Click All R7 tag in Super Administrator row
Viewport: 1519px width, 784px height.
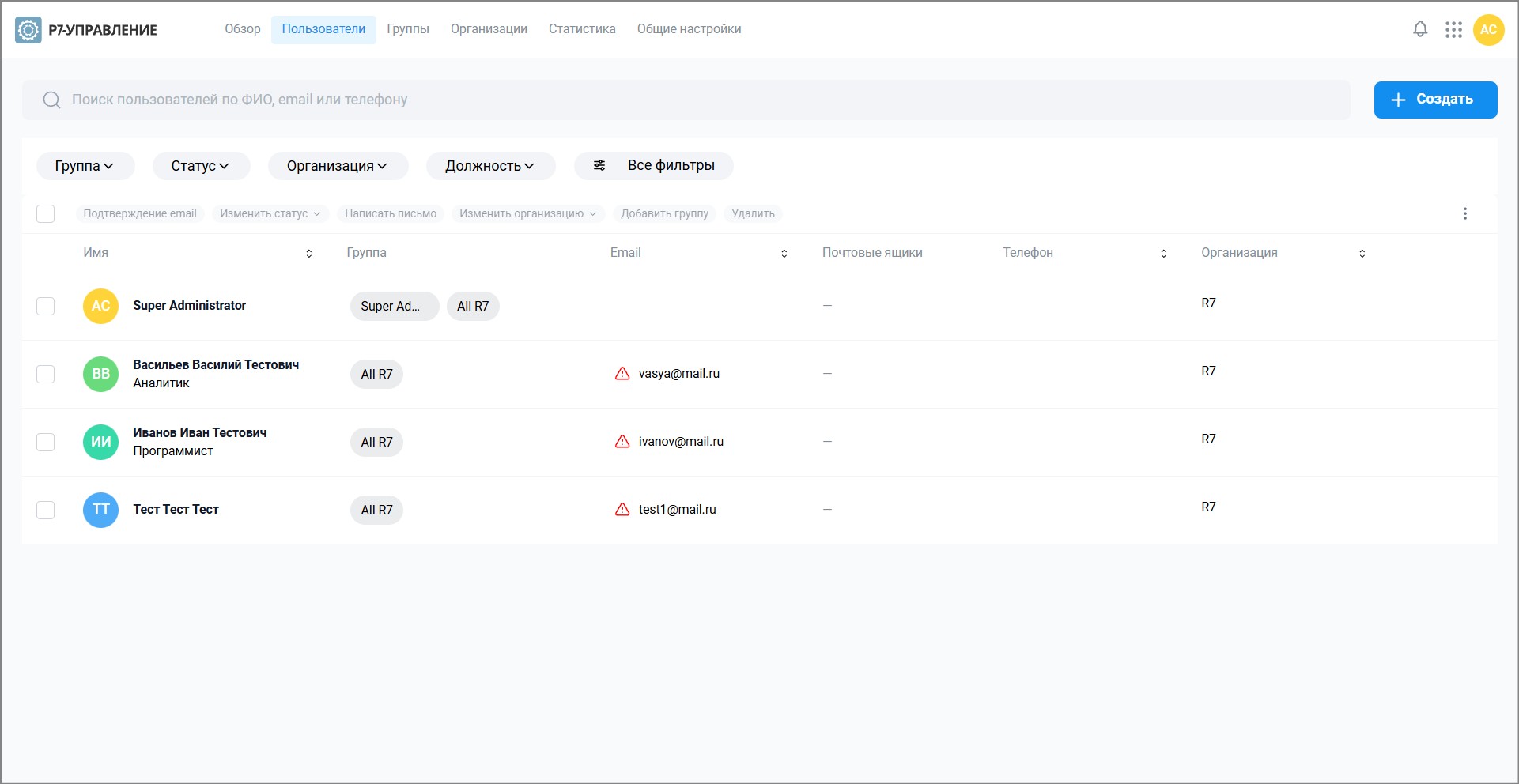click(473, 306)
